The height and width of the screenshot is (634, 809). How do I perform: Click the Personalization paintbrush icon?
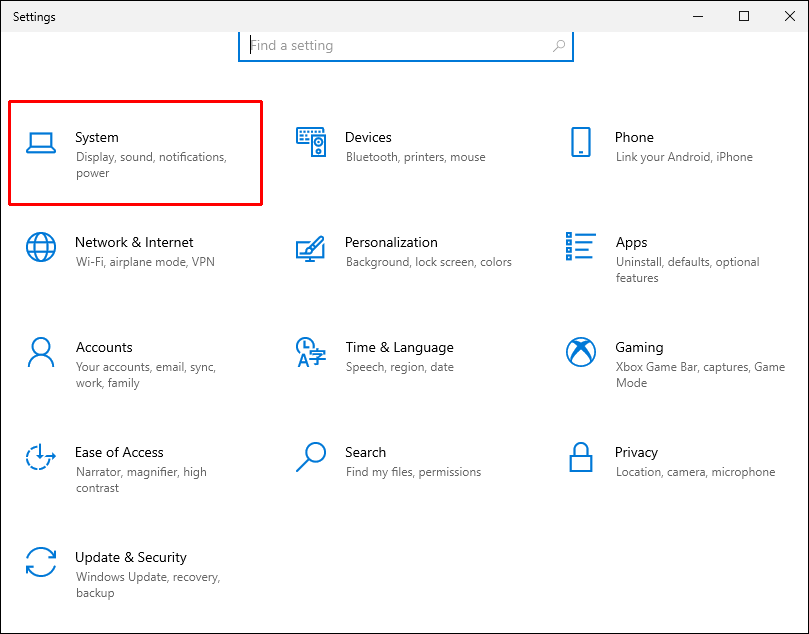[x=310, y=249]
